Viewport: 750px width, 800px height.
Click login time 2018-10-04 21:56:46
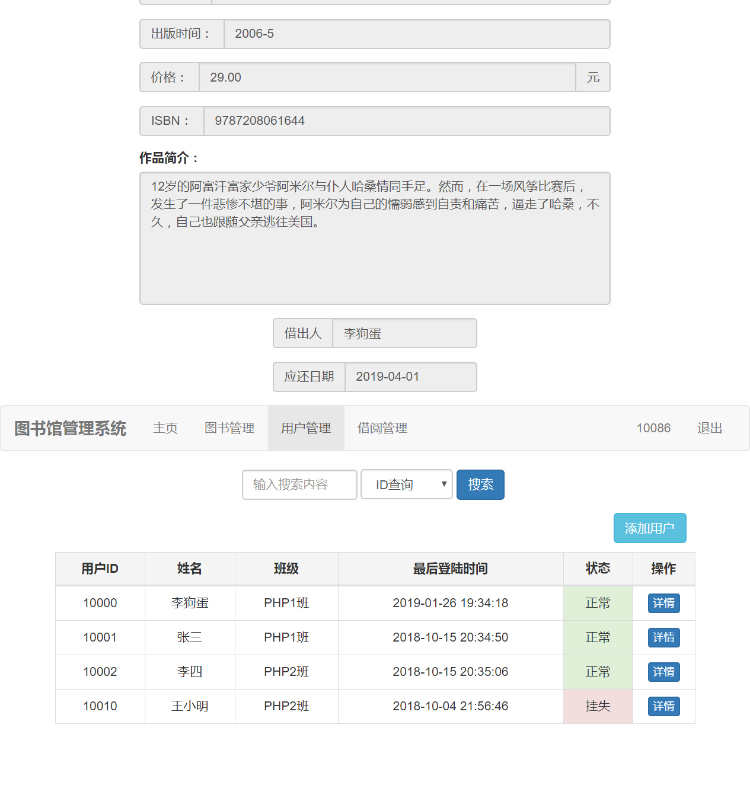pos(451,706)
